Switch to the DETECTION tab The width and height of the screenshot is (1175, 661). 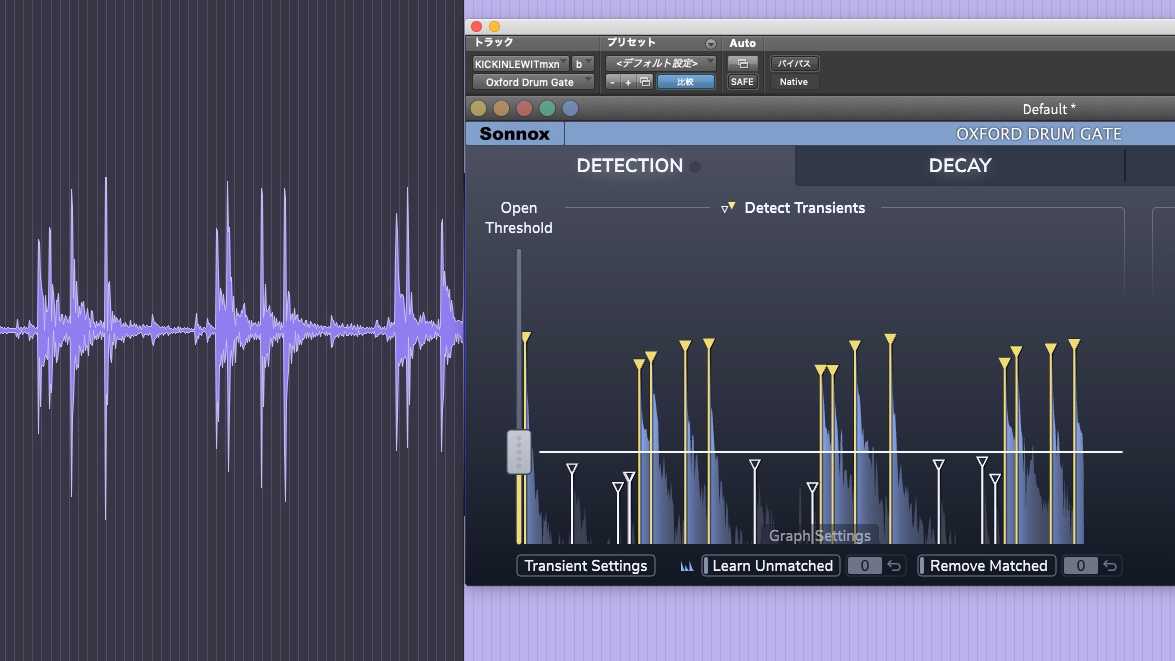tap(629, 166)
